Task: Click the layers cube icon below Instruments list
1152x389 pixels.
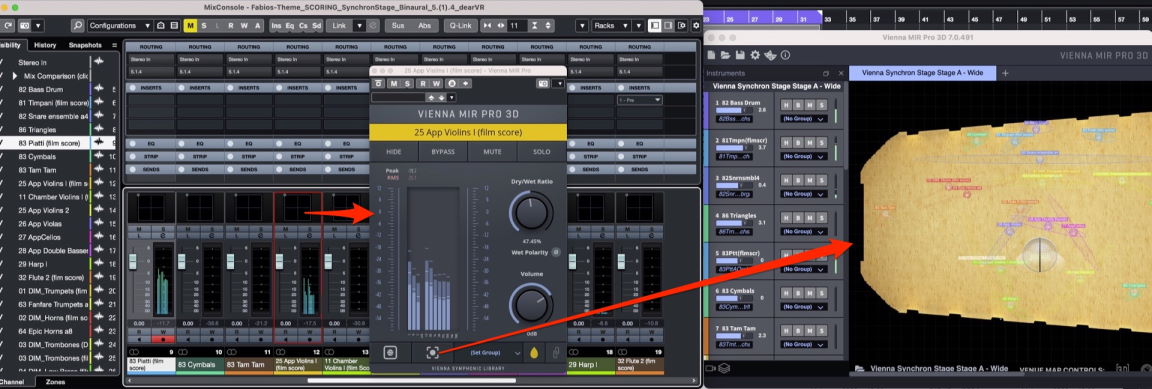Action: pyautogui.click(x=724, y=368)
